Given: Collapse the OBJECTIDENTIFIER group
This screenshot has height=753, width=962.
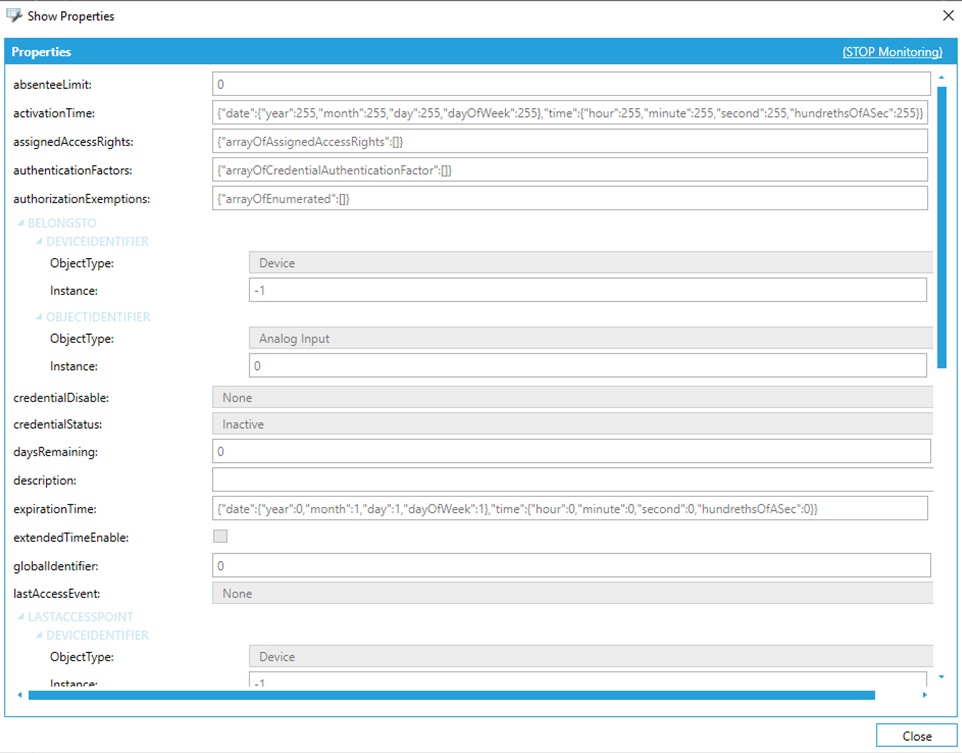Looking at the screenshot, I should [39, 317].
